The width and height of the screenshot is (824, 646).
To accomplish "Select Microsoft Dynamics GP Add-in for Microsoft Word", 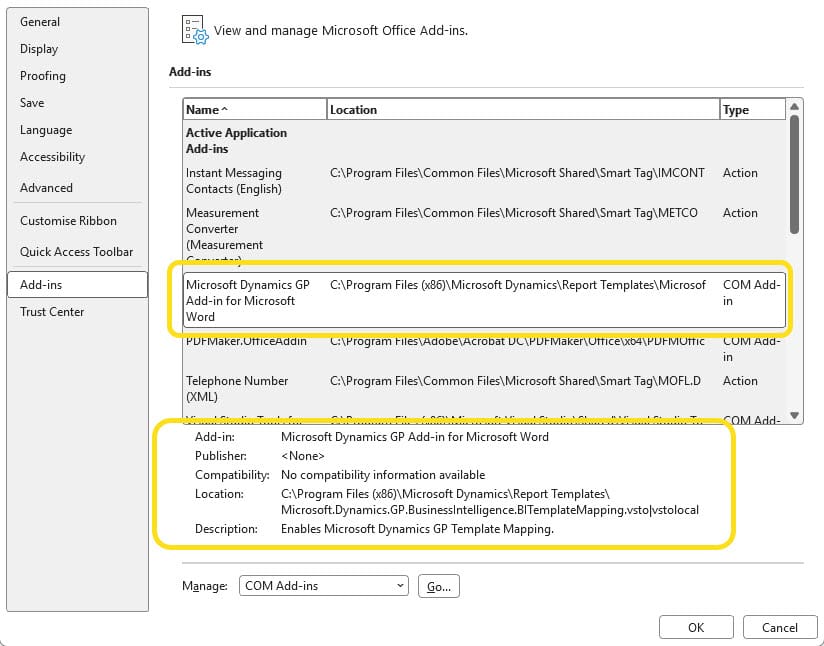I will pyautogui.click(x=484, y=300).
